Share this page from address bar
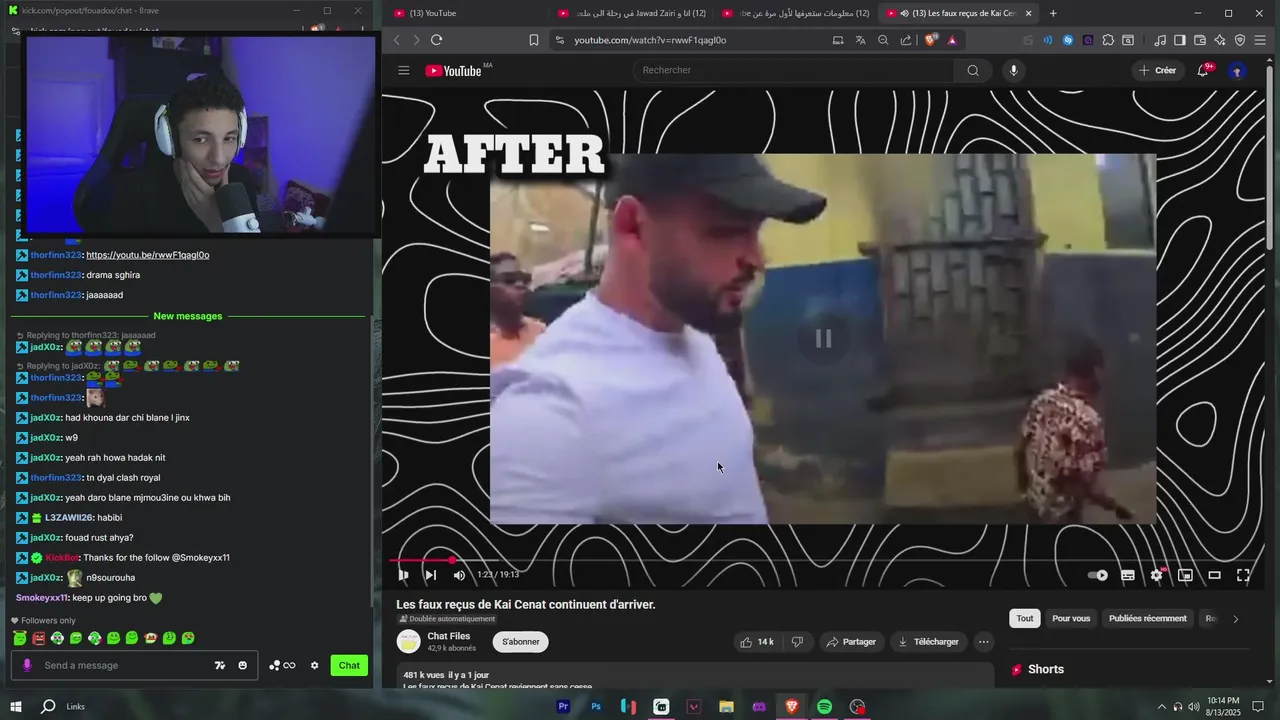 pyautogui.click(x=906, y=40)
